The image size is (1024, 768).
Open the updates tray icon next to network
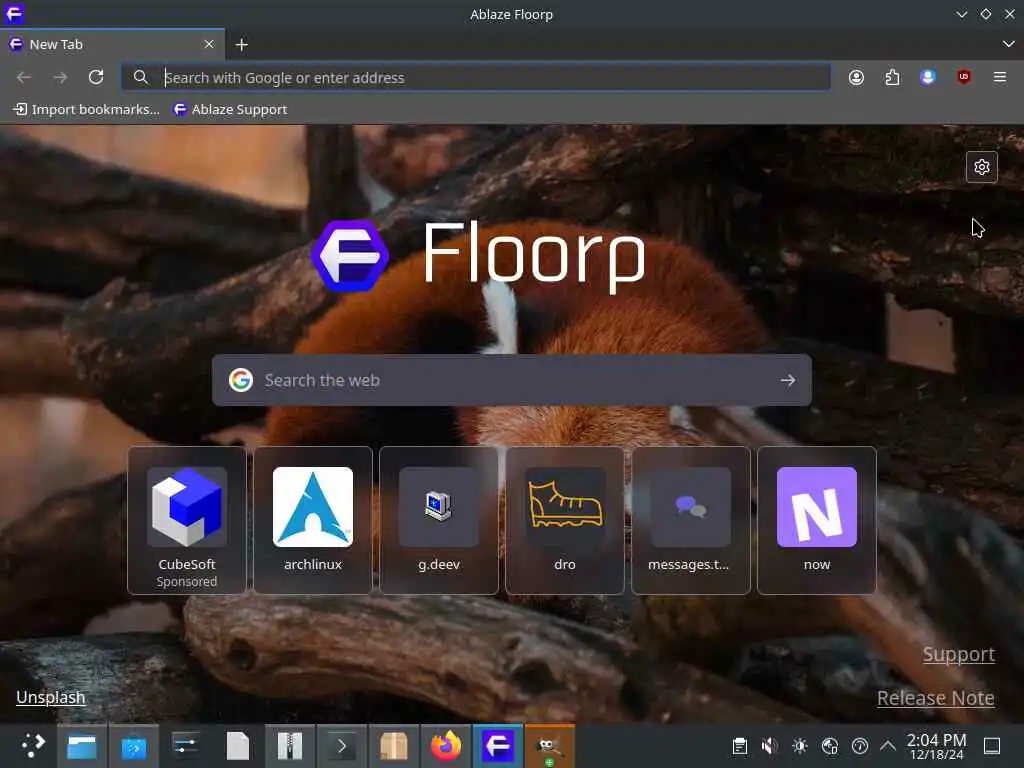point(859,746)
